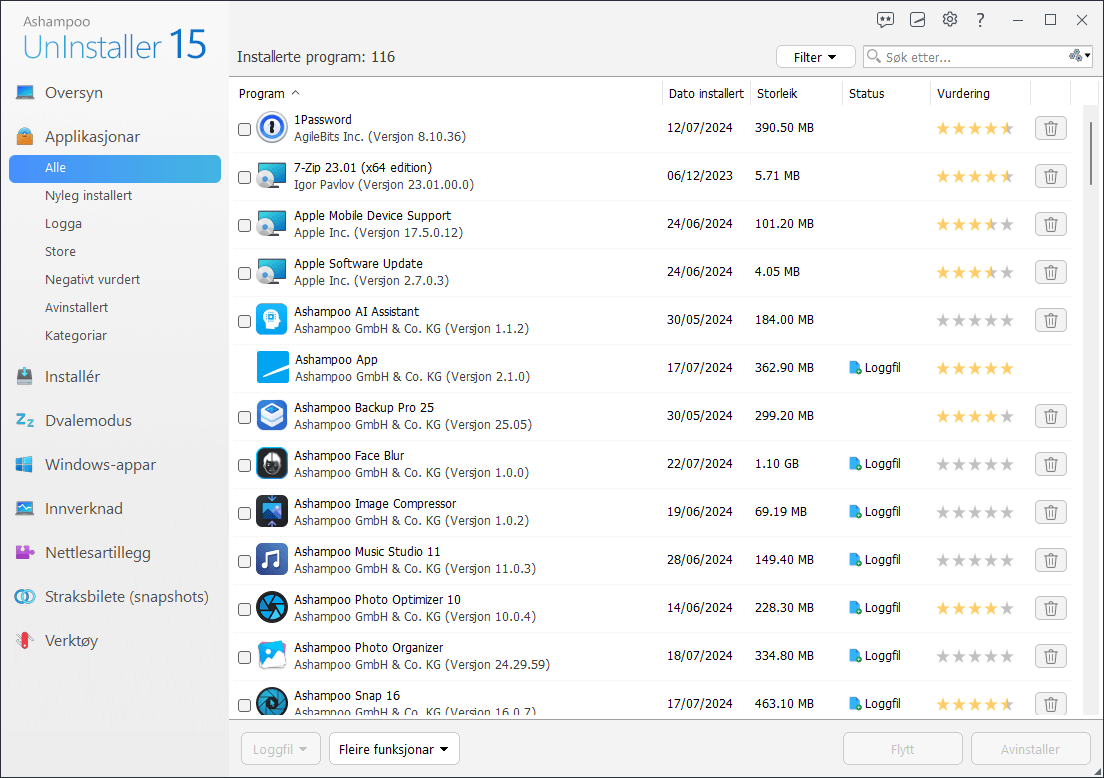Open the Filter dropdown
1104x778 pixels.
[815, 57]
